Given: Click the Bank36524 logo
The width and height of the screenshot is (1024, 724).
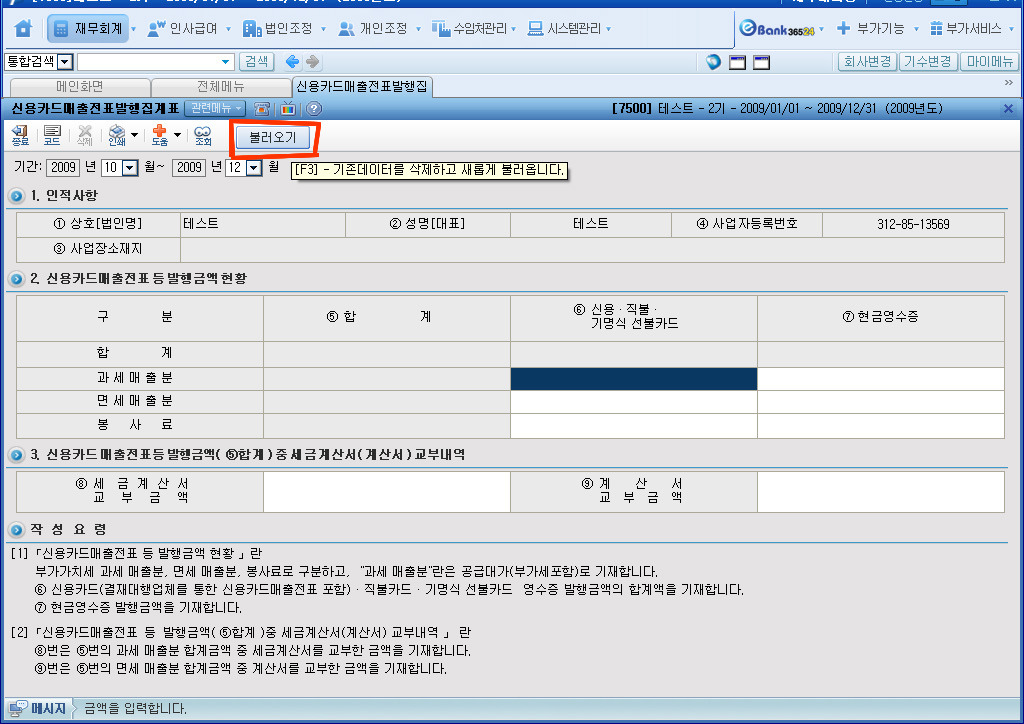Looking at the screenshot, I should click(x=776, y=29).
